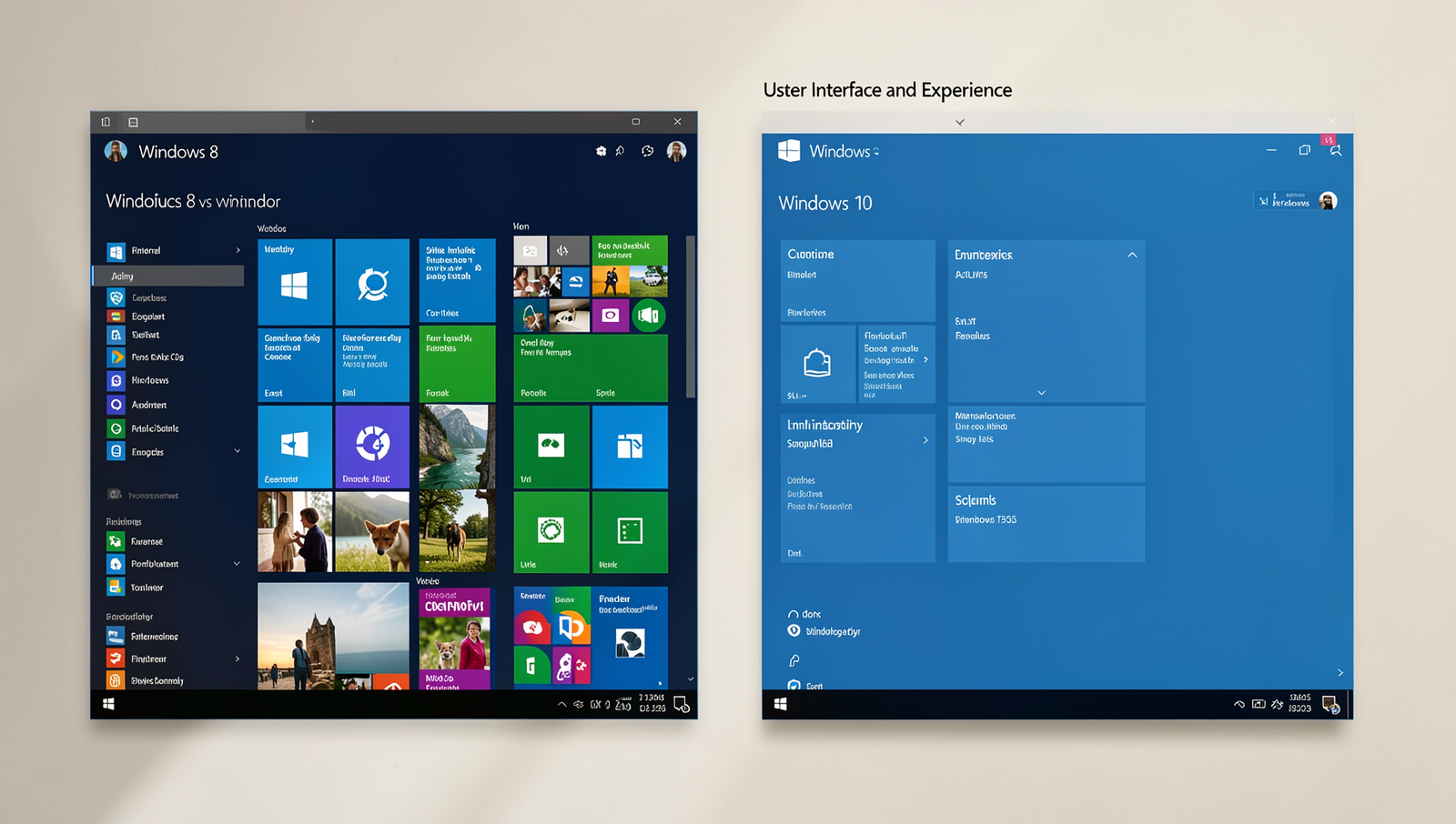Viewport: 1456px width, 824px height.
Task: Open the user account badge in Windows 10 window
Action: tap(1296, 201)
